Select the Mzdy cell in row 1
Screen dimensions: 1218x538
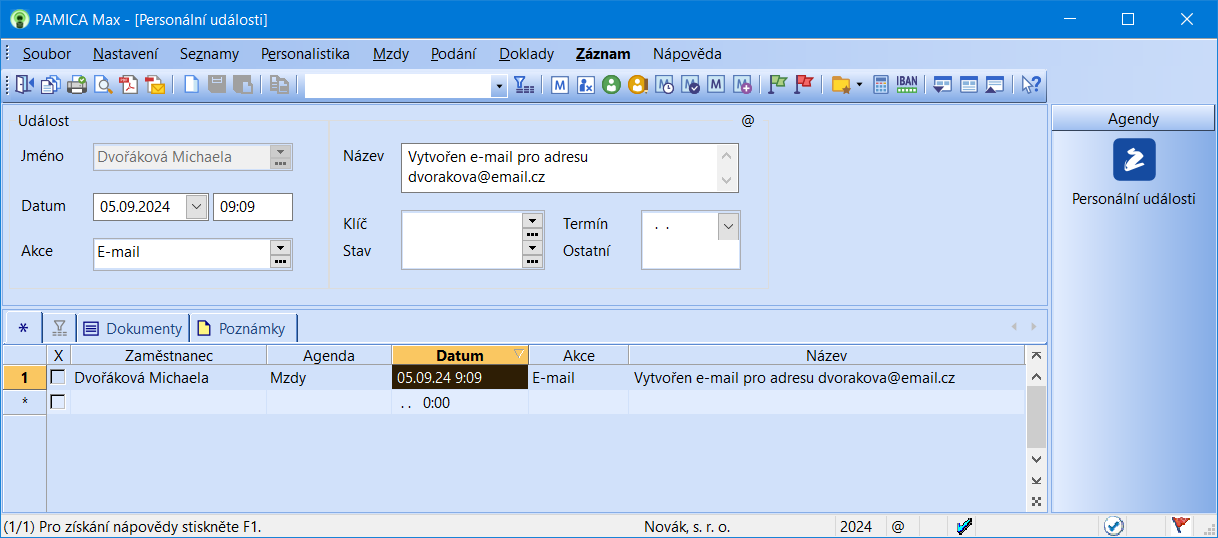329,378
